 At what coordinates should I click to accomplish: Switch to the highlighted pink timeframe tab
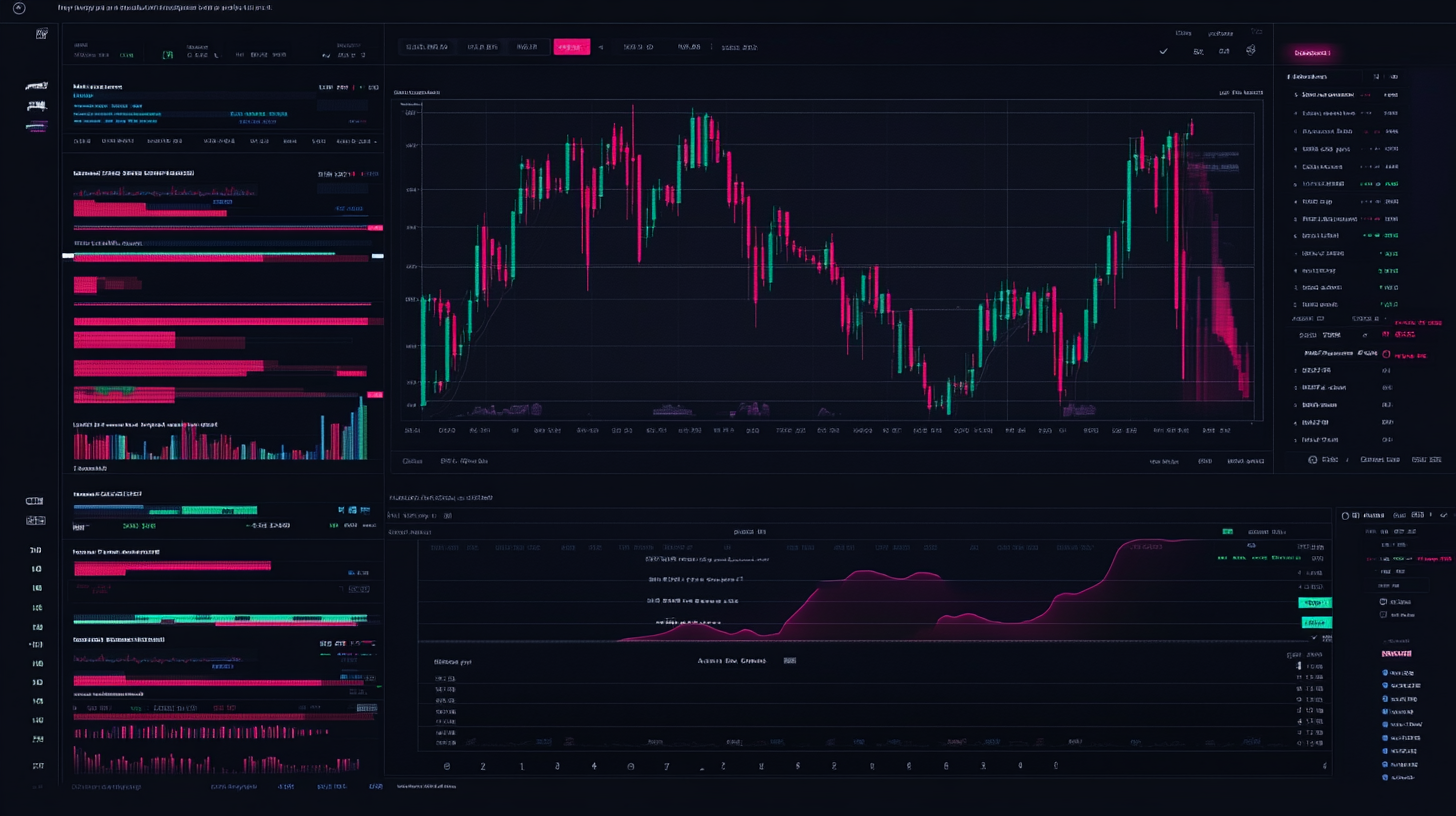coord(572,46)
